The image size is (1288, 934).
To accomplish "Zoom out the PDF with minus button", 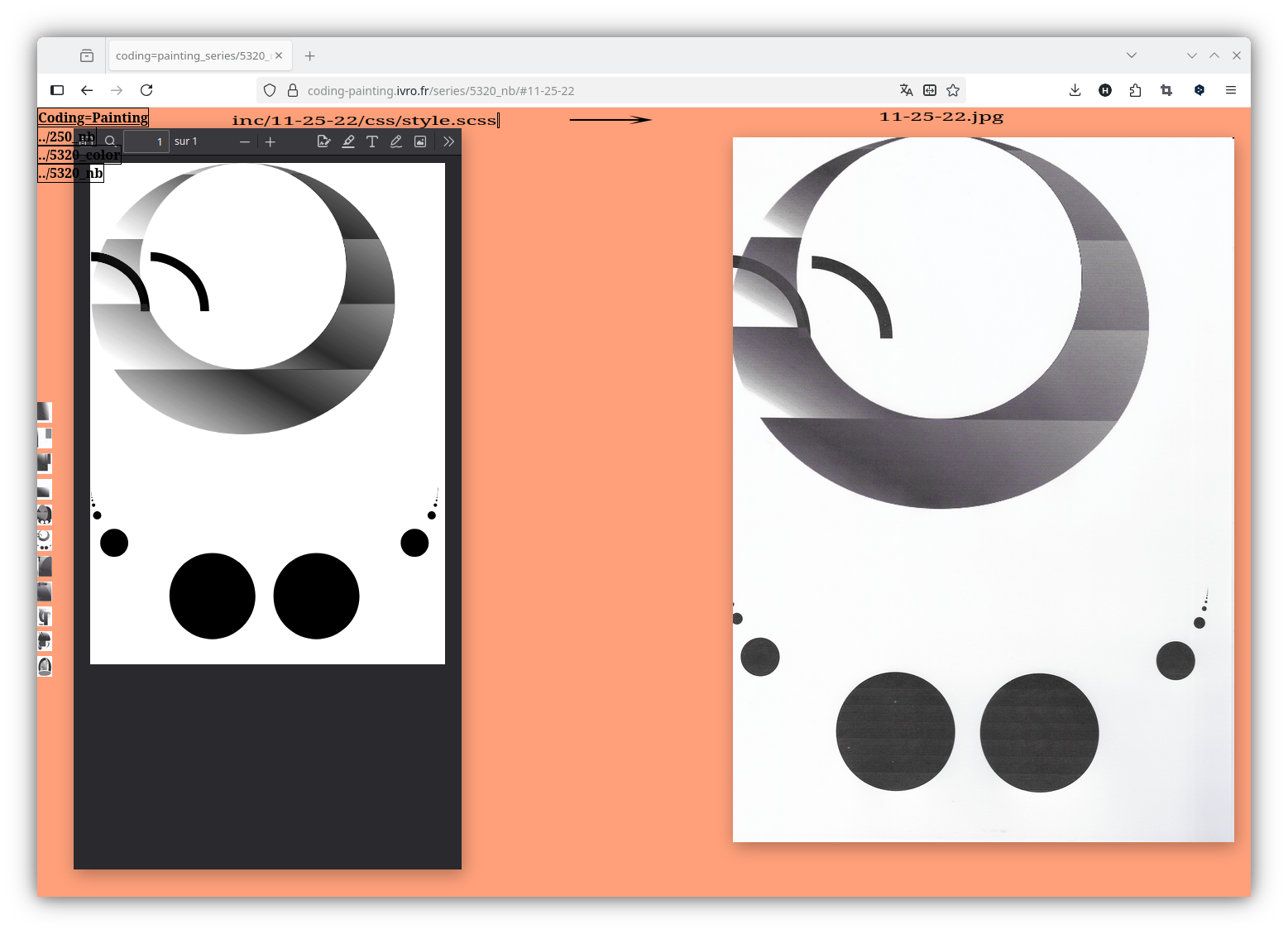I will (245, 141).
